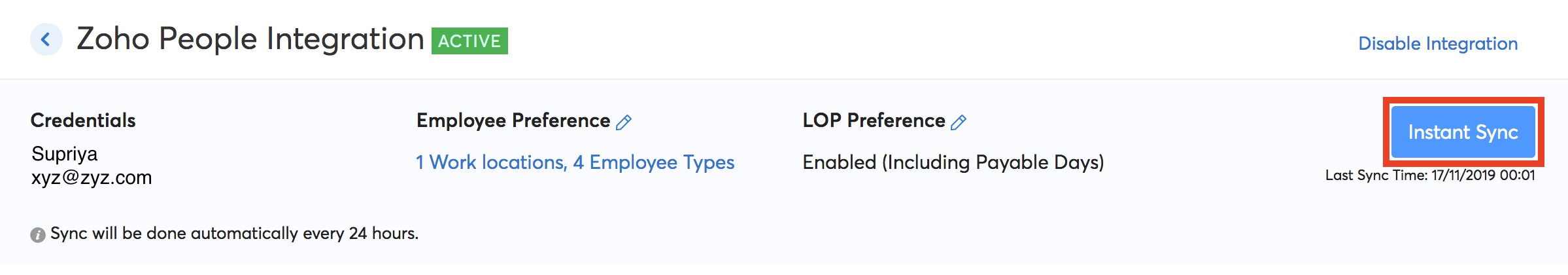
Task: Click the LOP Preference pencil icon
Action: tap(959, 122)
